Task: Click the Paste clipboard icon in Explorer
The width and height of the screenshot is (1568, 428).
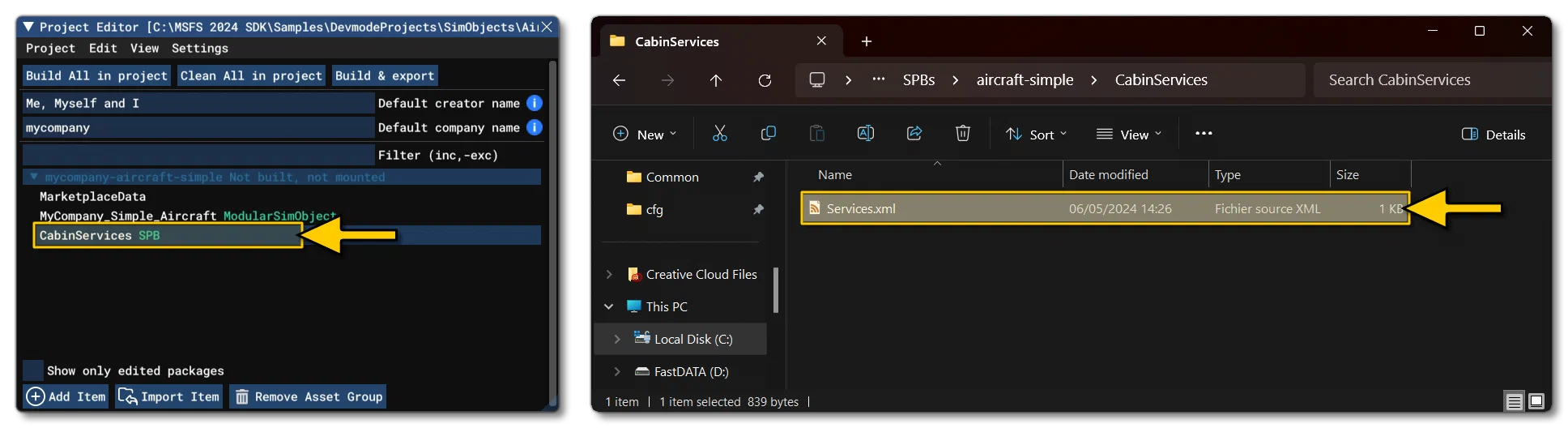Action: pyautogui.click(x=816, y=134)
